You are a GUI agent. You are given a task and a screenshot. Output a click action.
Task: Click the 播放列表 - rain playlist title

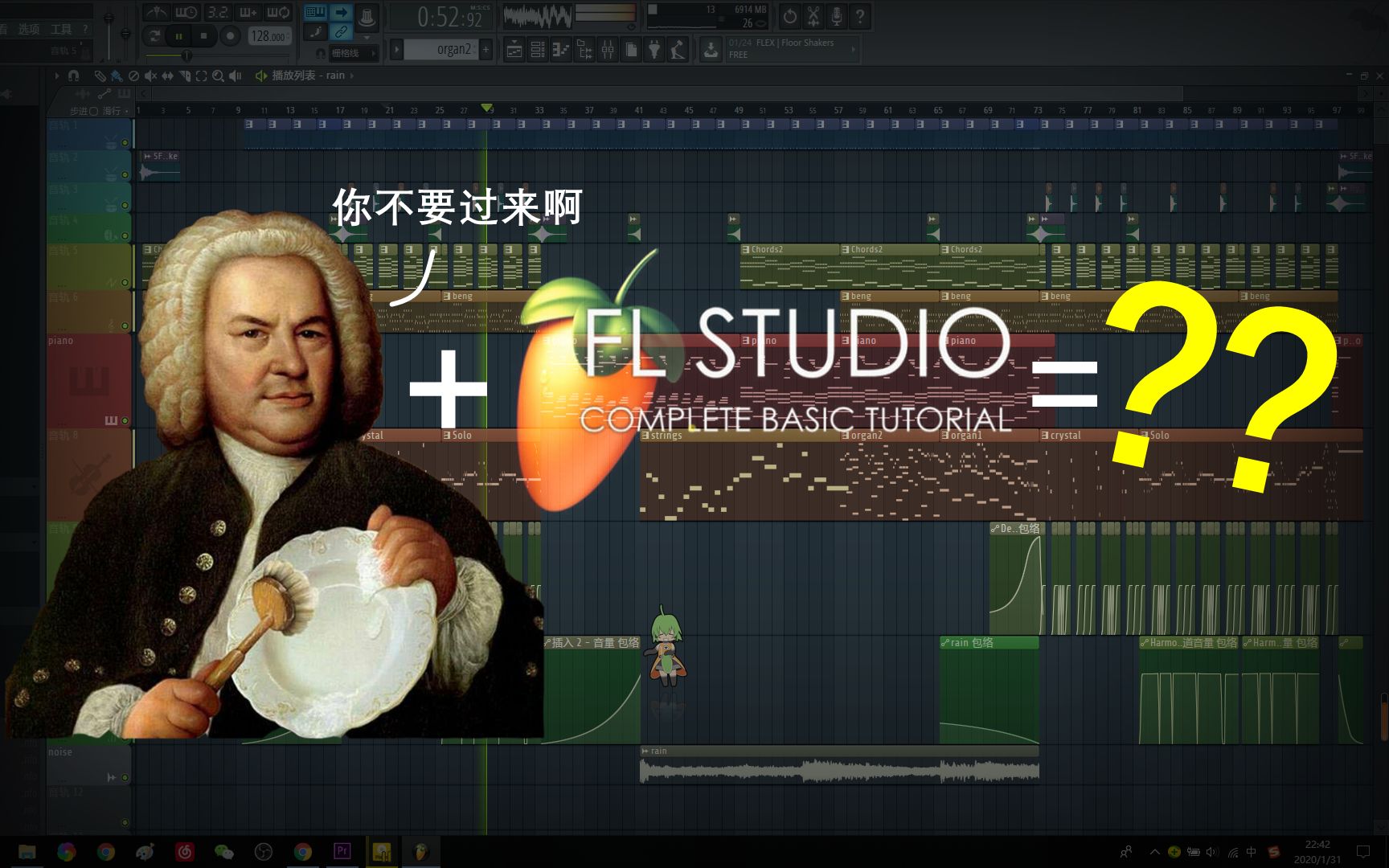[x=308, y=76]
